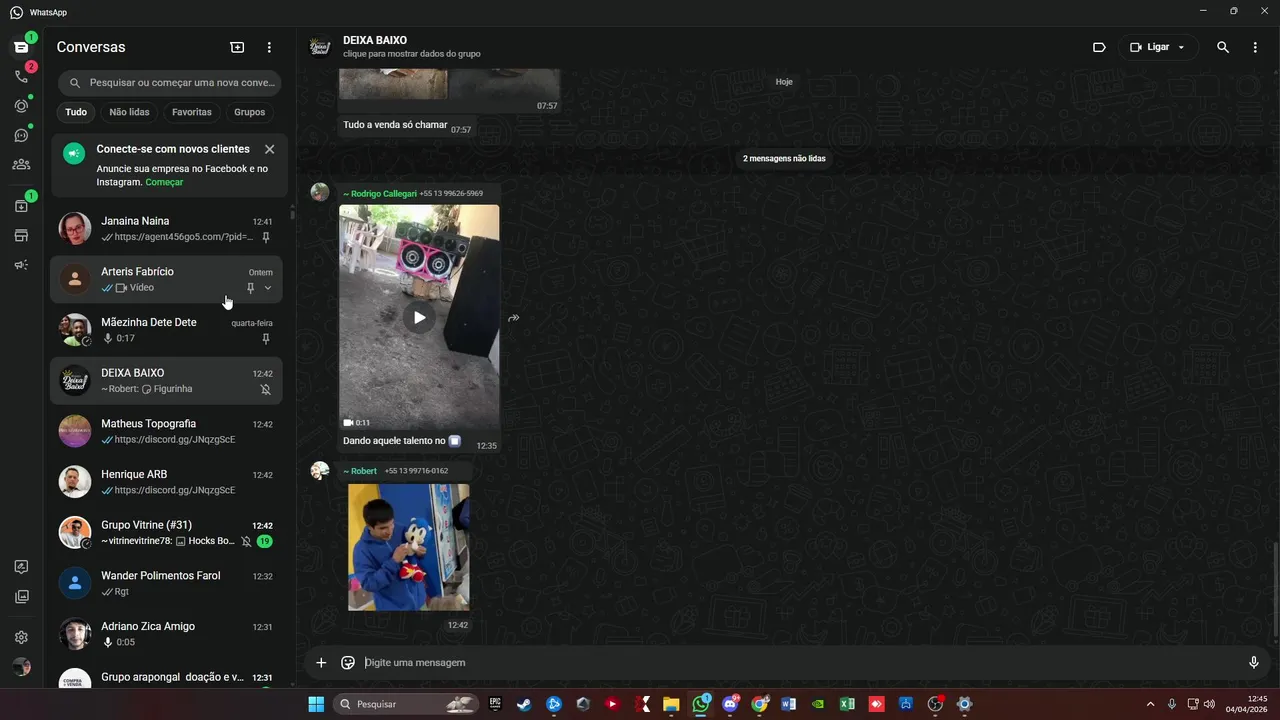Expand the chevron on Arteris Fabrício chat
This screenshot has height=720, width=1280.
(267, 288)
